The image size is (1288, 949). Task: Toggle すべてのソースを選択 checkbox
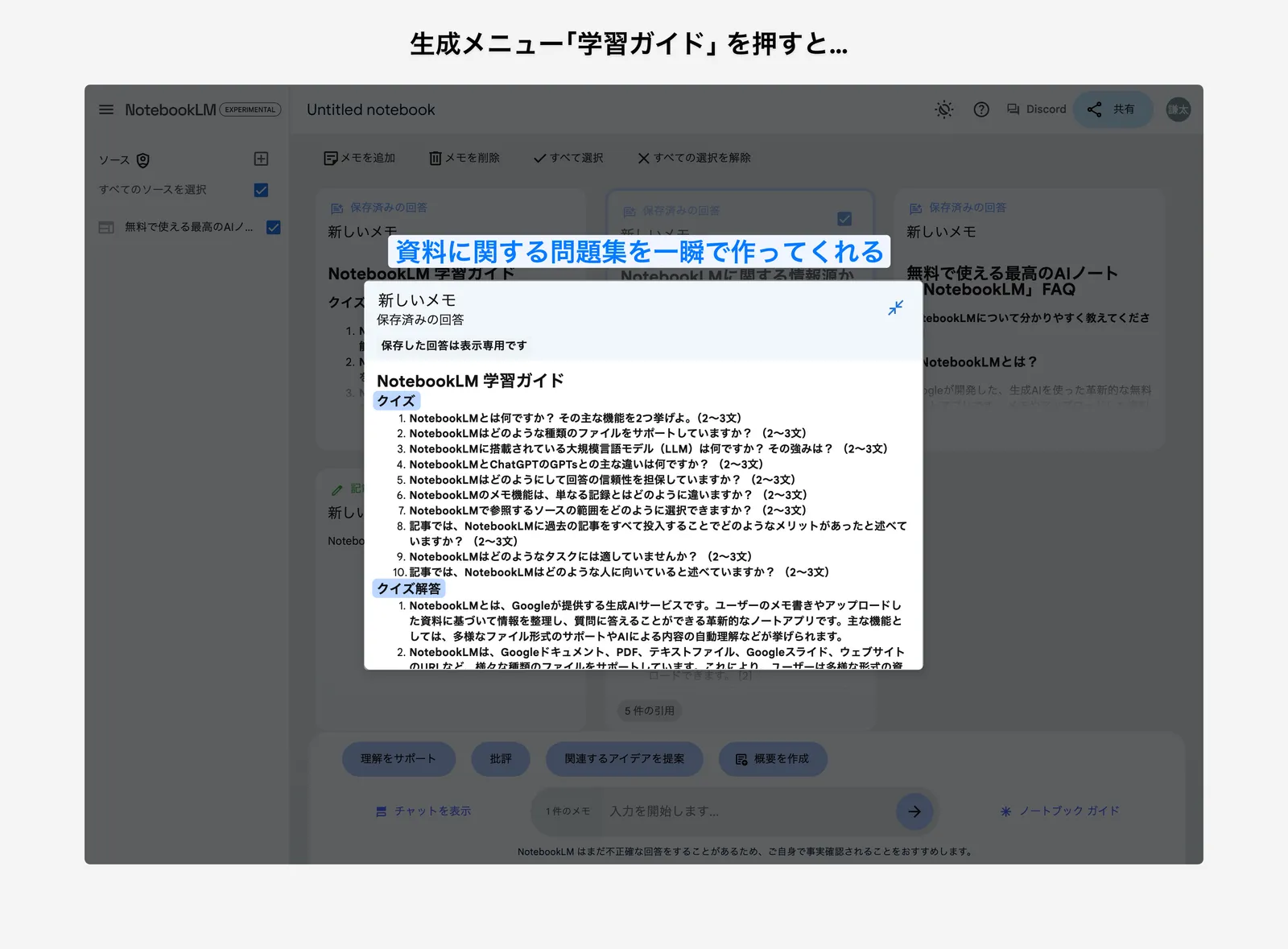261,190
